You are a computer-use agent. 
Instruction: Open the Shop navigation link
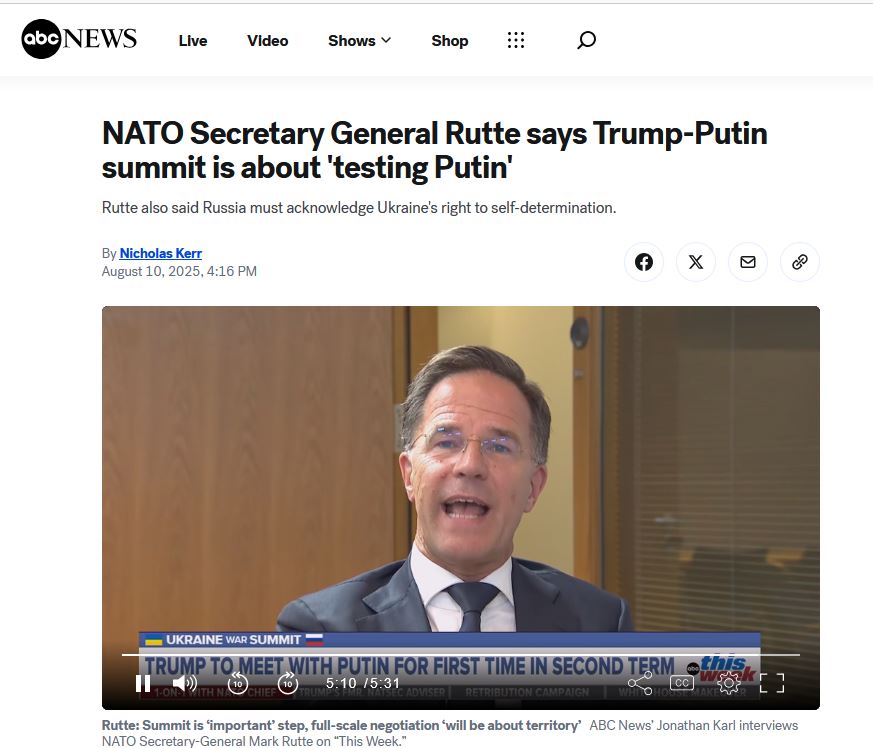[x=450, y=41]
